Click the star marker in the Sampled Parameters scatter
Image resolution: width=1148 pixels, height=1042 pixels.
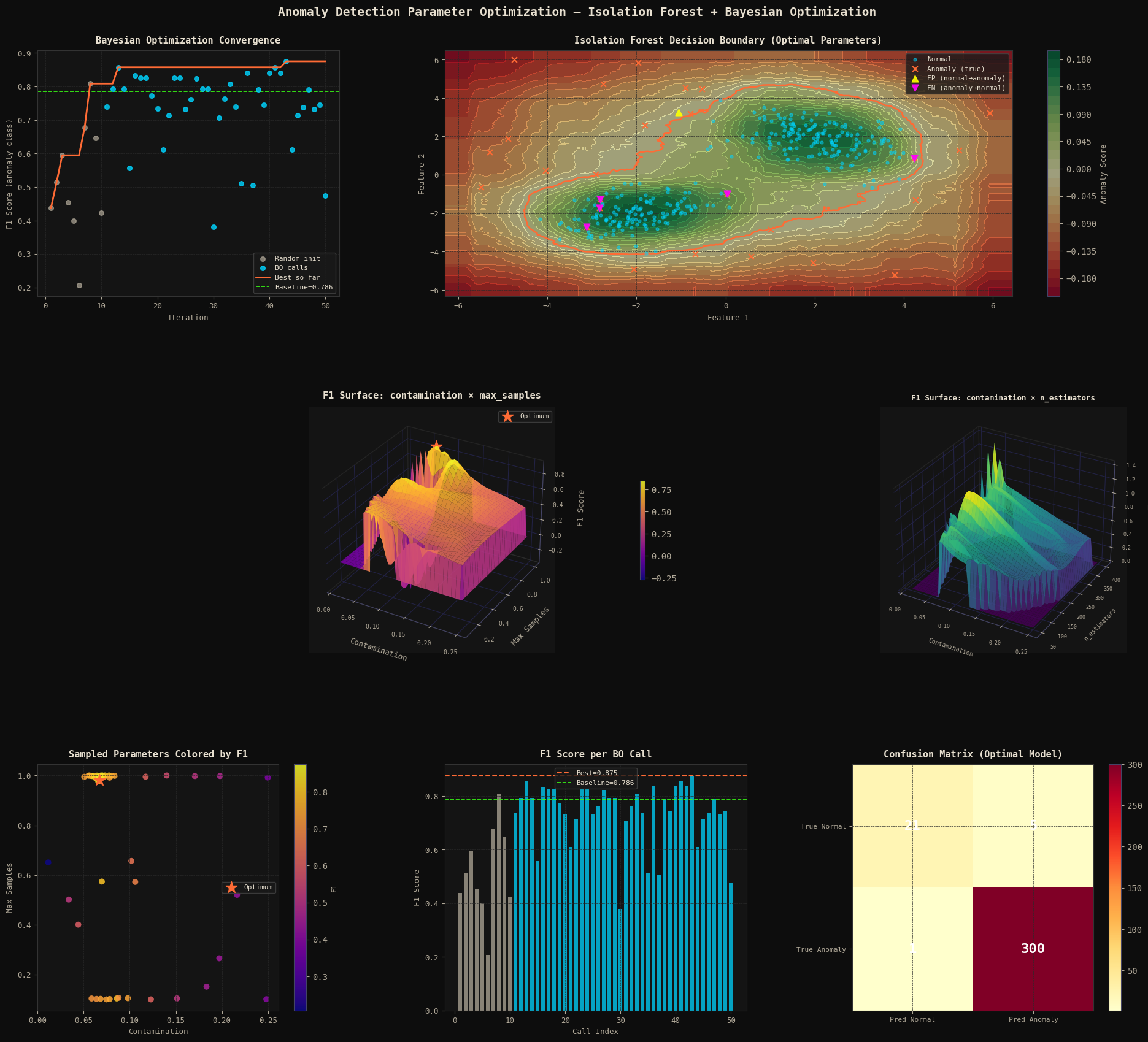pos(99,780)
